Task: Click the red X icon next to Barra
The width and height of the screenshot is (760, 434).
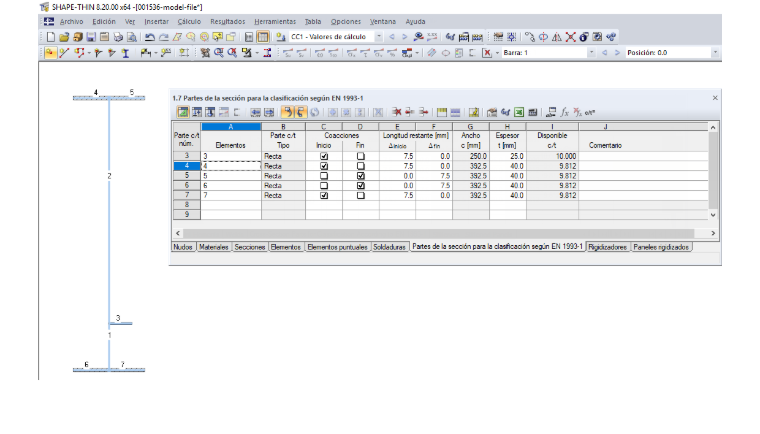Action: [487, 53]
